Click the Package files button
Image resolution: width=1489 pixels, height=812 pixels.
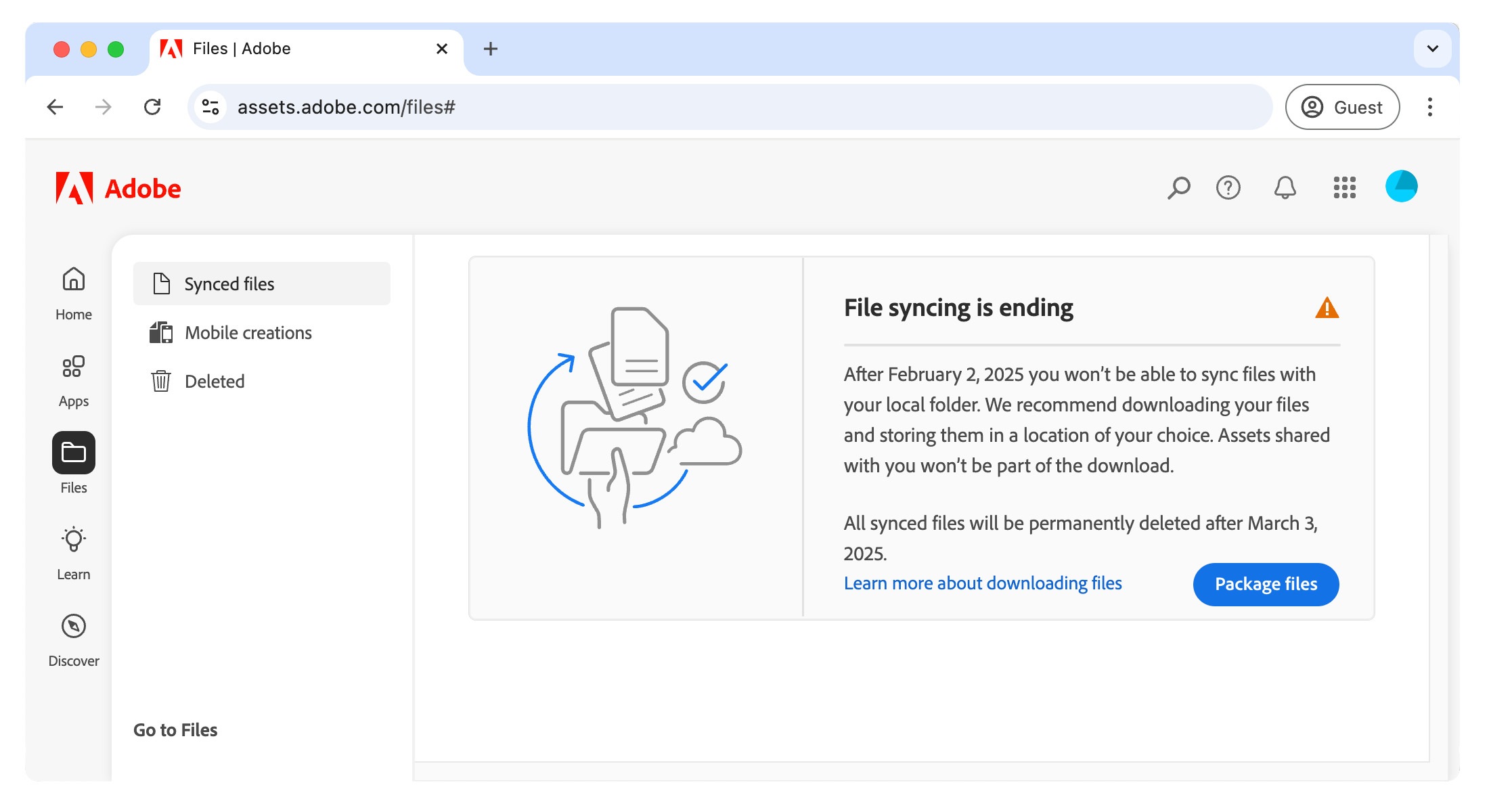point(1266,584)
